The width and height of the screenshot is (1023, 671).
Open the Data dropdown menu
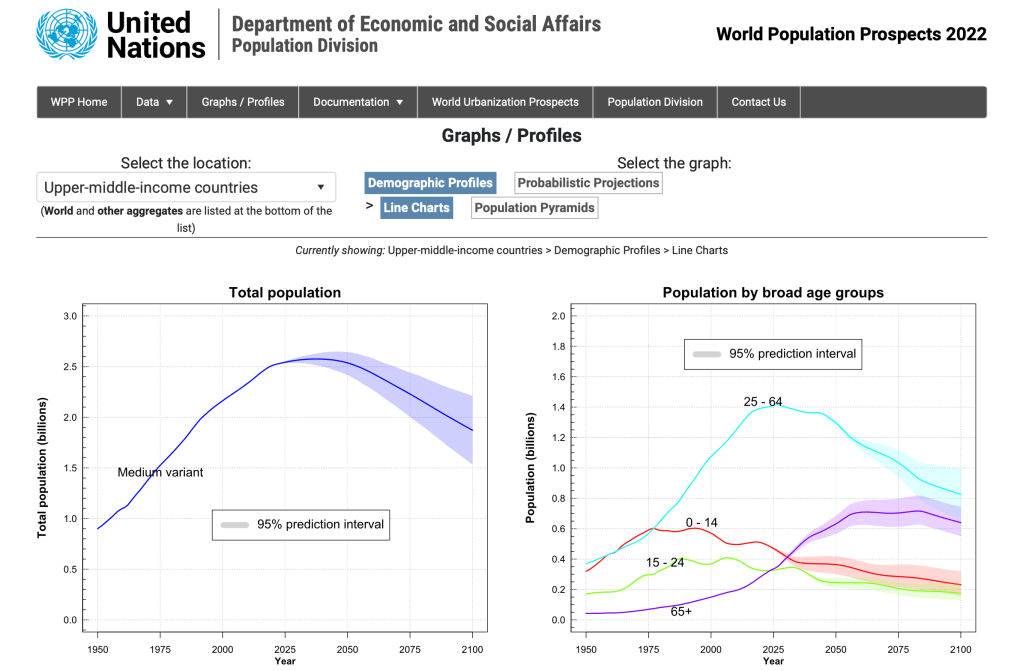point(154,102)
